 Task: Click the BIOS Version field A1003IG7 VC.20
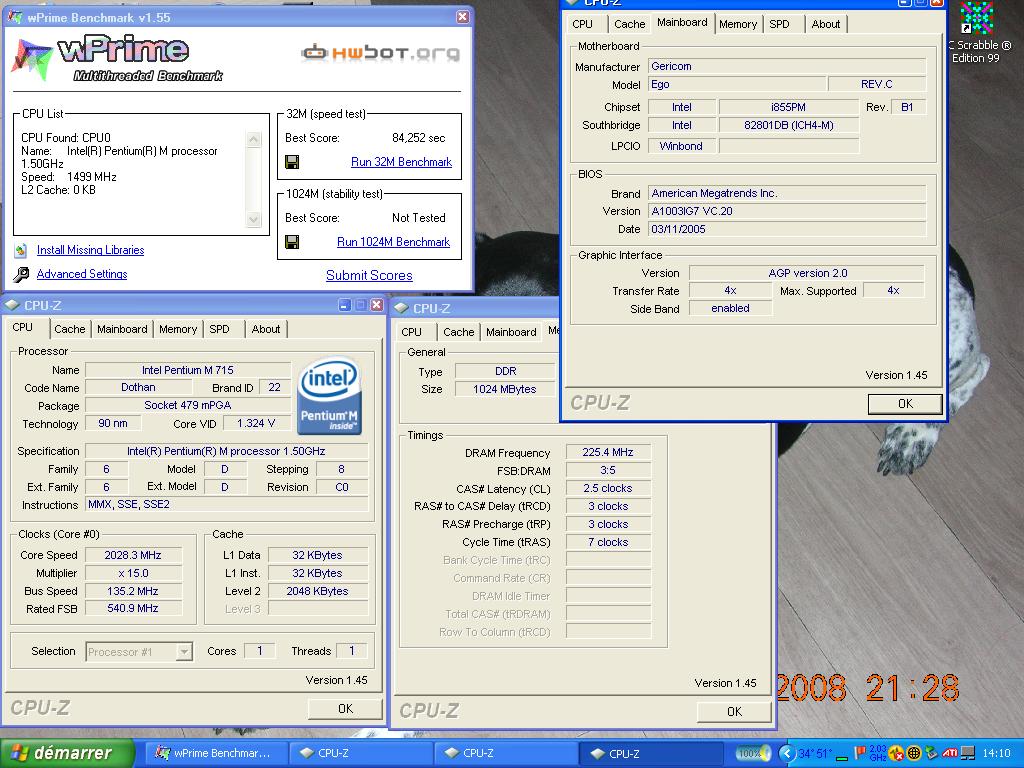pos(787,211)
